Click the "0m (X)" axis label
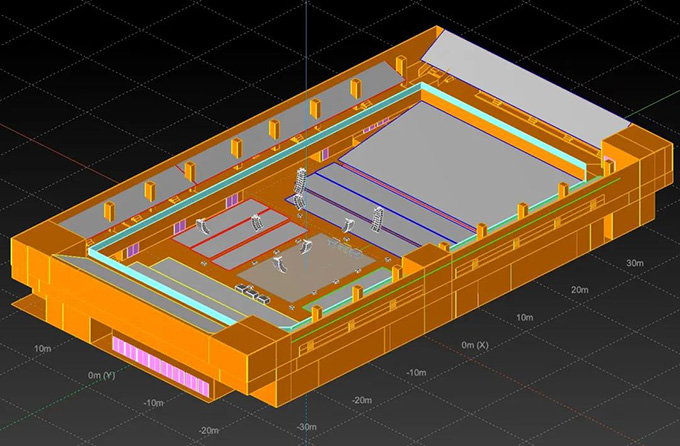The image size is (680, 446). pyautogui.click(x=475, y=345)
